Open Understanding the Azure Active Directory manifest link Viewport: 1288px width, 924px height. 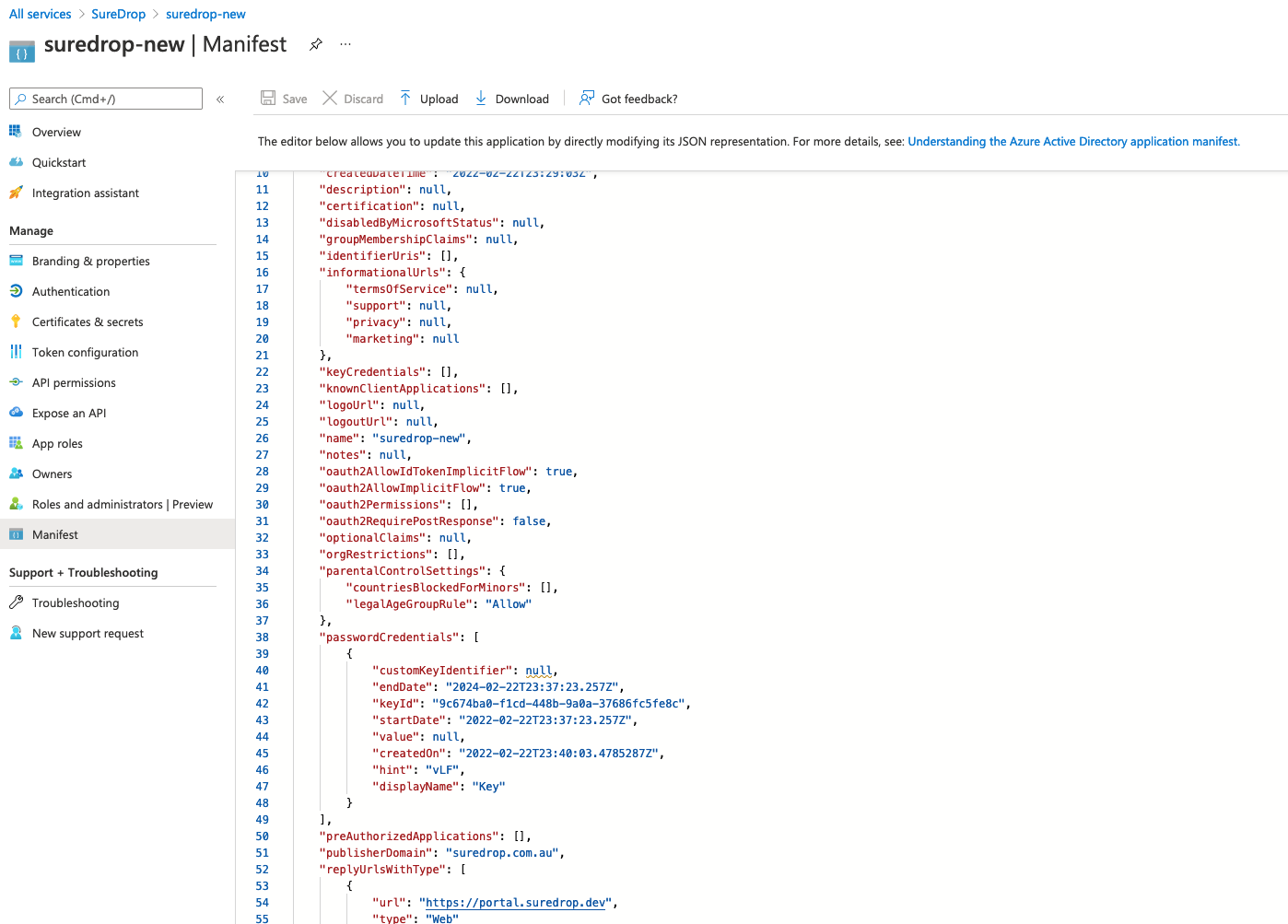[1074, 142]
